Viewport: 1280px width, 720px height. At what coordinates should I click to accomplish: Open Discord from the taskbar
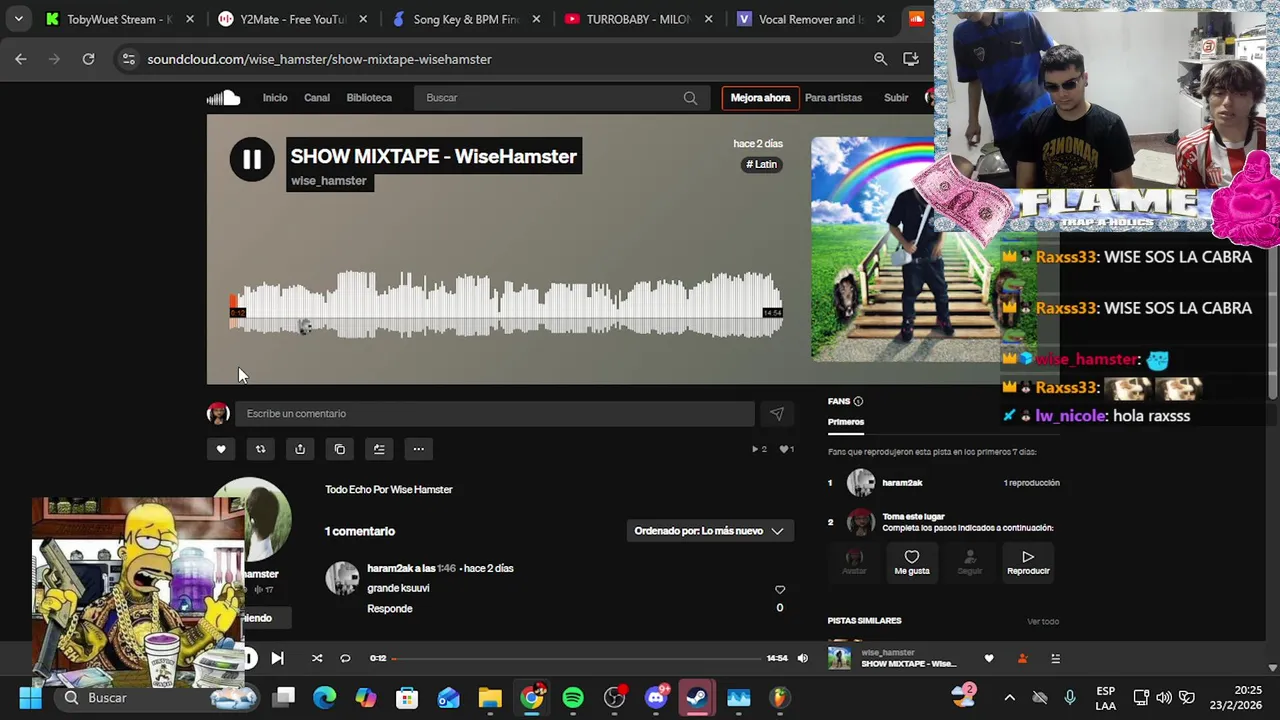pyautogui.click(x=656, y=698)
